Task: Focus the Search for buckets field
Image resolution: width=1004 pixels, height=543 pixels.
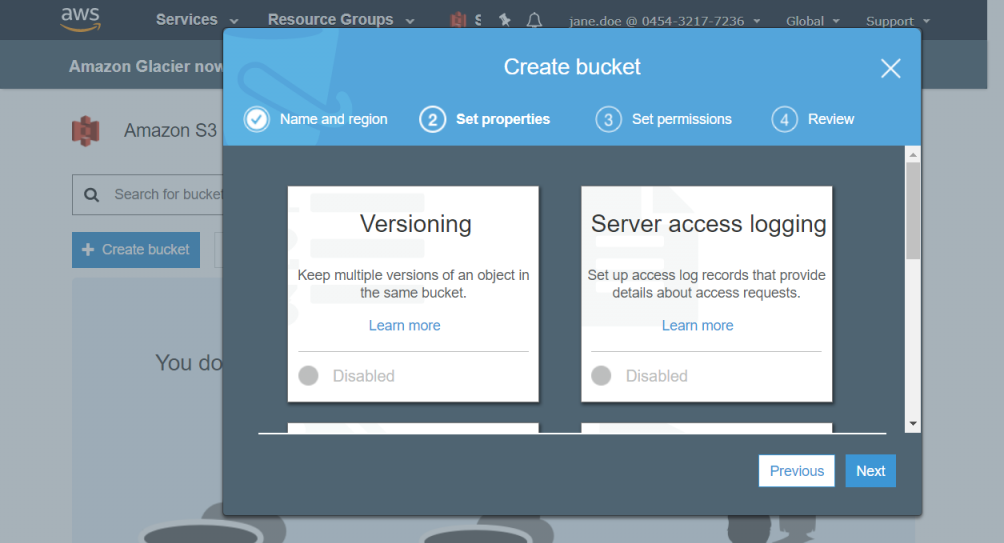Action: [148, 195]
